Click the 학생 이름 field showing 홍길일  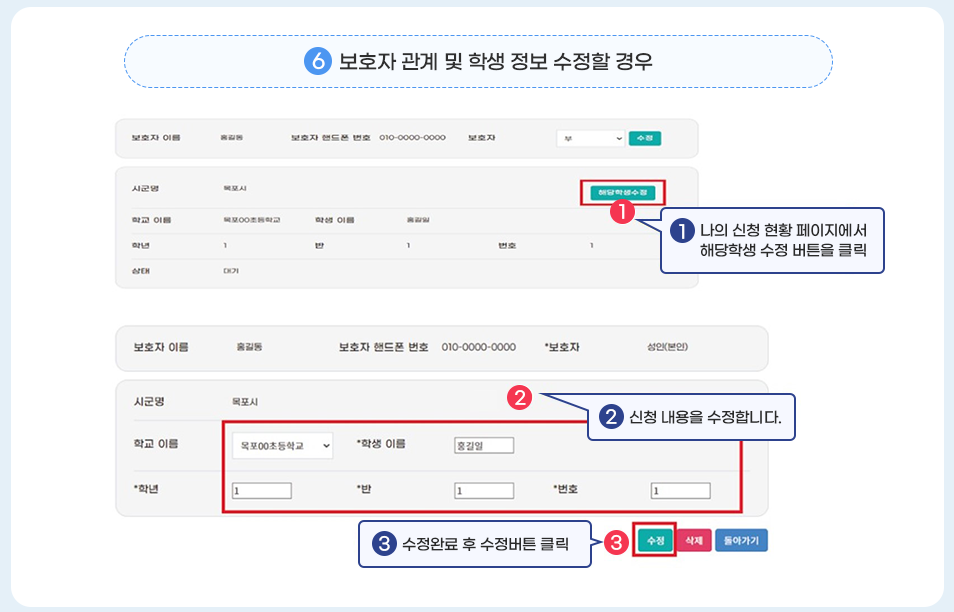[x=481, y=446]
